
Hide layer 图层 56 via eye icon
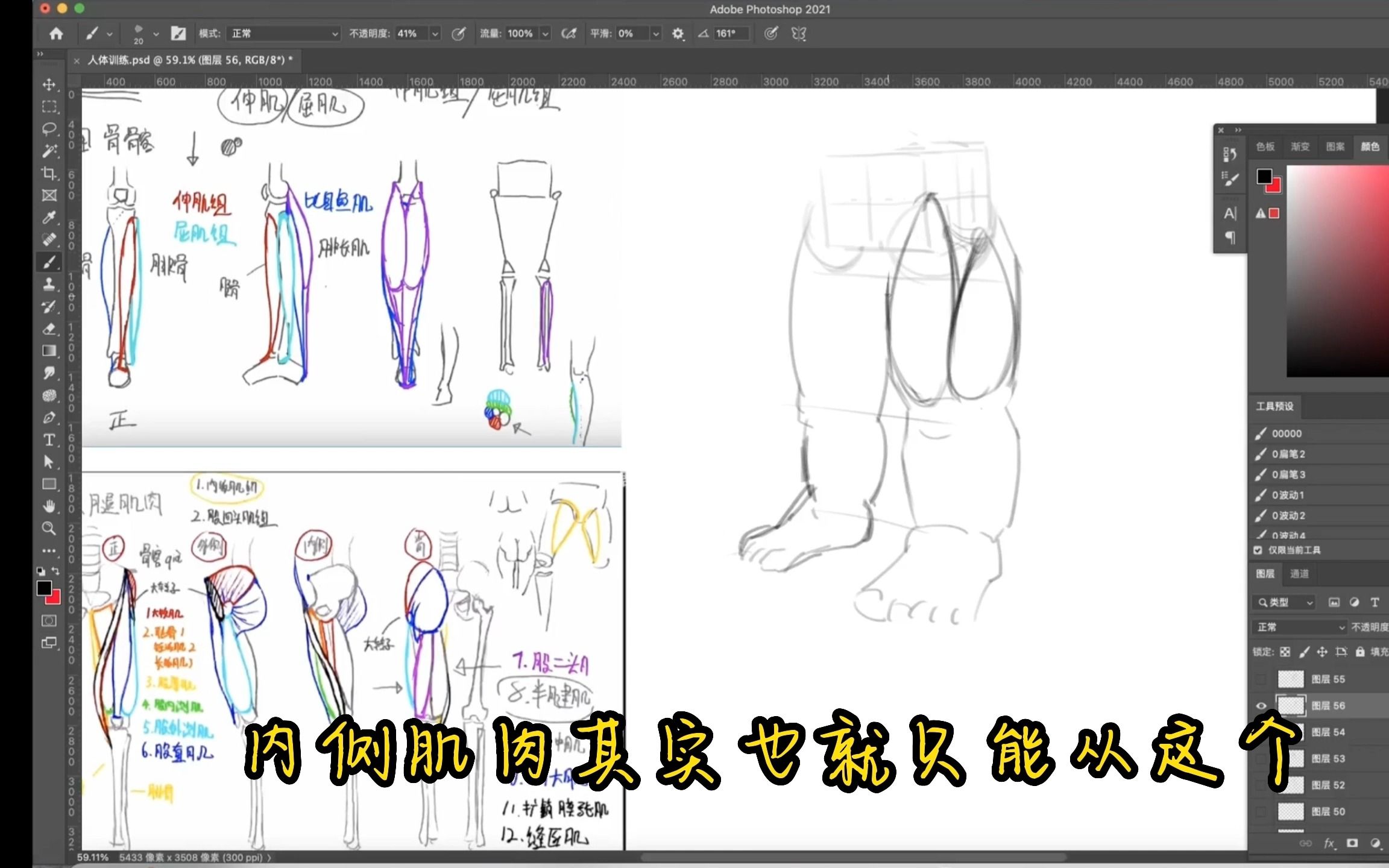click(1261, 706)
